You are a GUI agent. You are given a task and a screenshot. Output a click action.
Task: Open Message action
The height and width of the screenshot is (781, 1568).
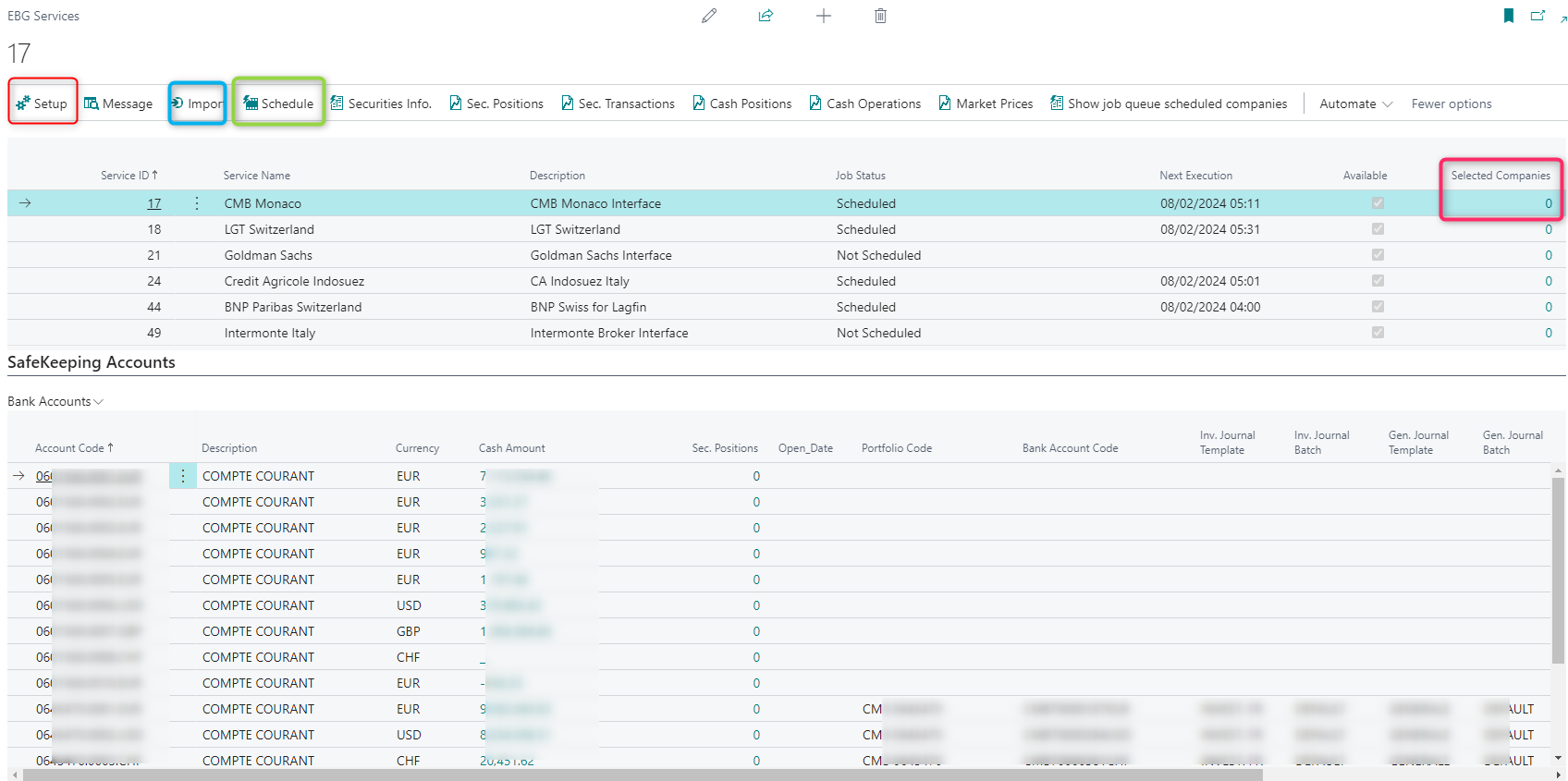point(118,104)
